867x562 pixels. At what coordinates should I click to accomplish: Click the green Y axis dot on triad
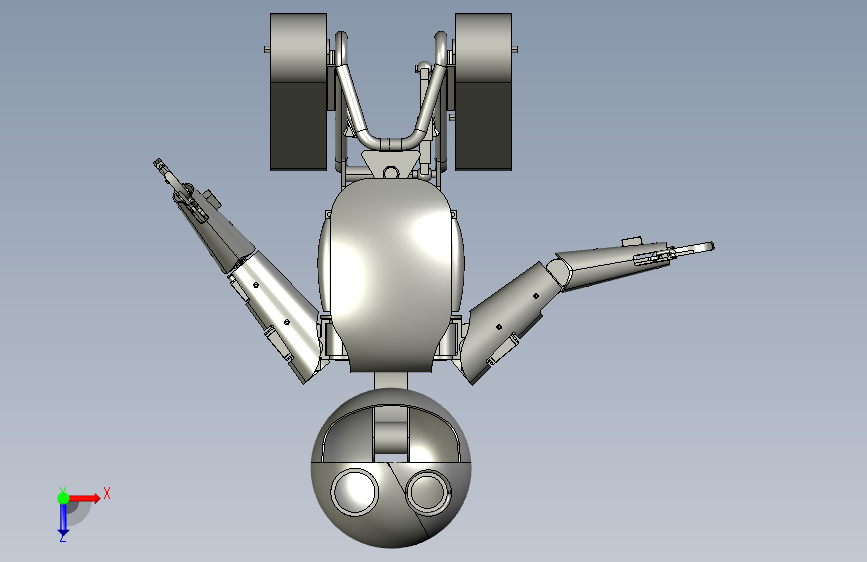[x=64, y=498]
